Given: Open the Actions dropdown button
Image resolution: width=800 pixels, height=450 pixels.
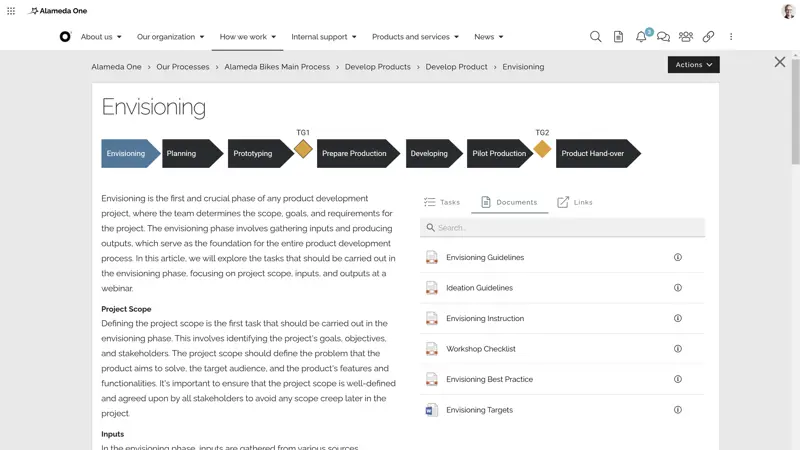Looking at the screenshot, I should point(693,65).
